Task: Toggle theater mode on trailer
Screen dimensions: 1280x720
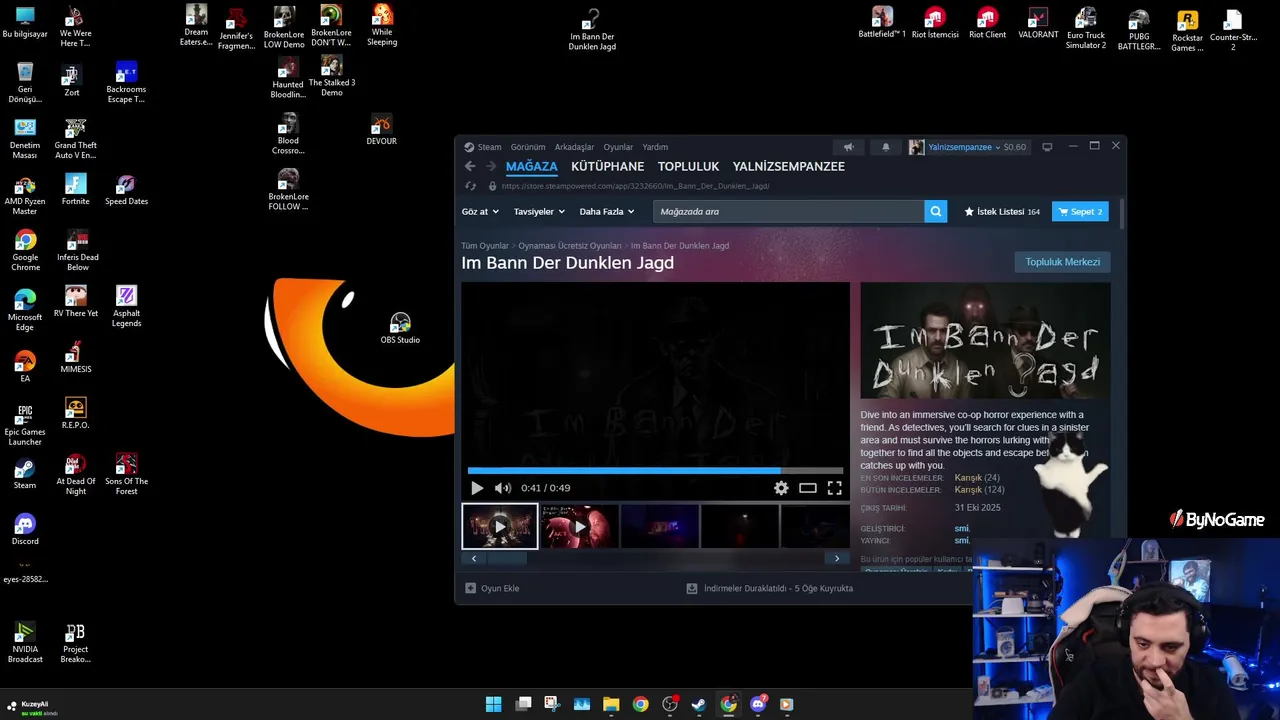Action: 808,488
